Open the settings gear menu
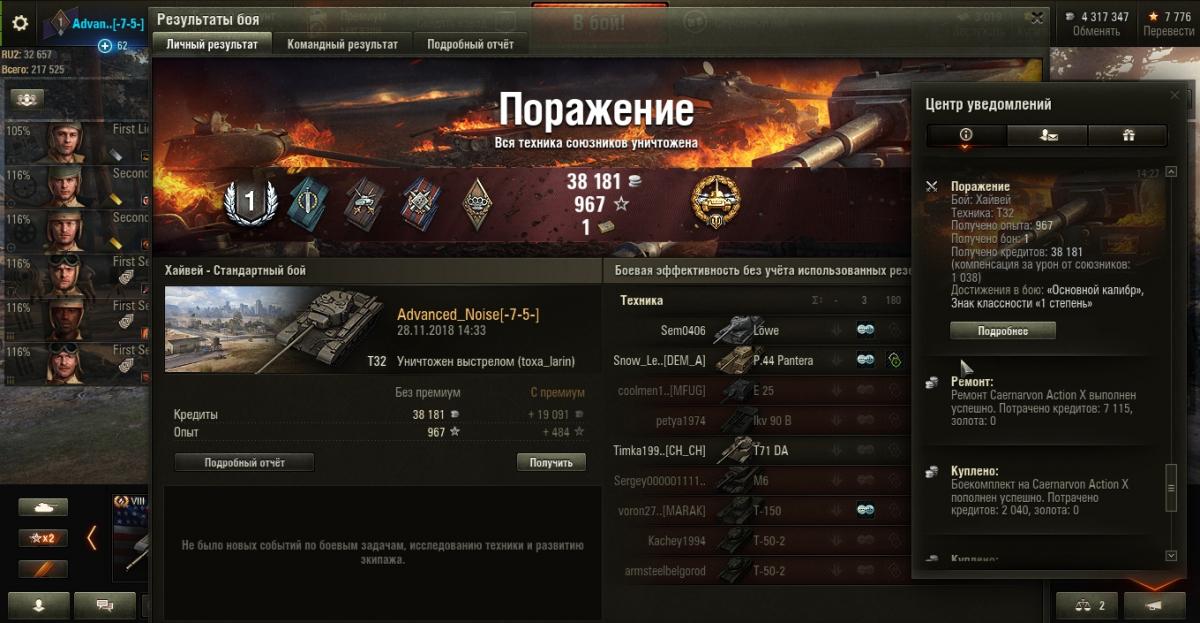 (x=20, y=24)
